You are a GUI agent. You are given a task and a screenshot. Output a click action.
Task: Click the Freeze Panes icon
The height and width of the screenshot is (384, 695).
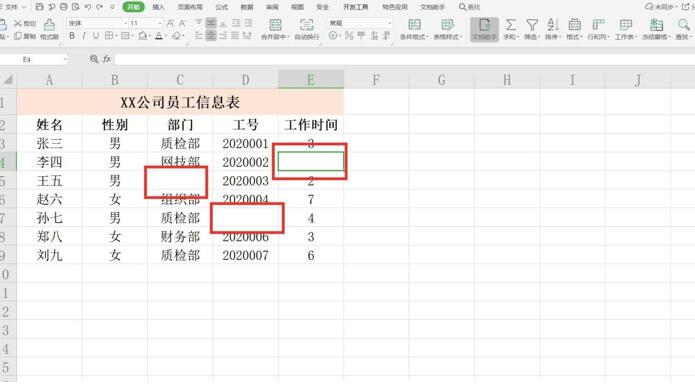click(x=656, y=25)
